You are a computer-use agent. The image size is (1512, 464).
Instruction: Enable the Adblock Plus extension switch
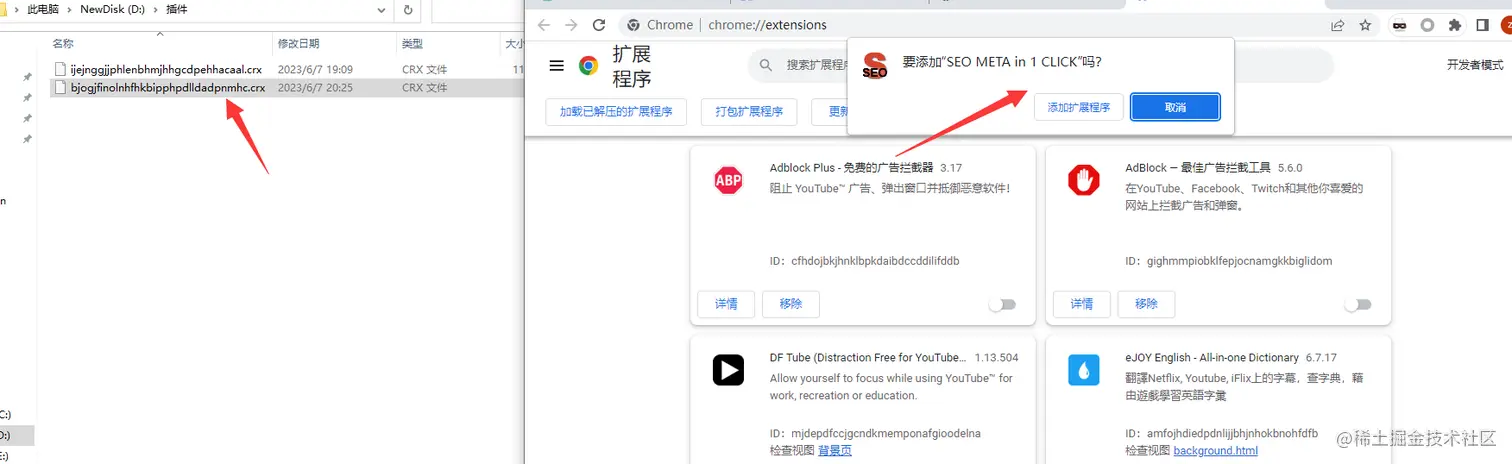(1002, 304)
